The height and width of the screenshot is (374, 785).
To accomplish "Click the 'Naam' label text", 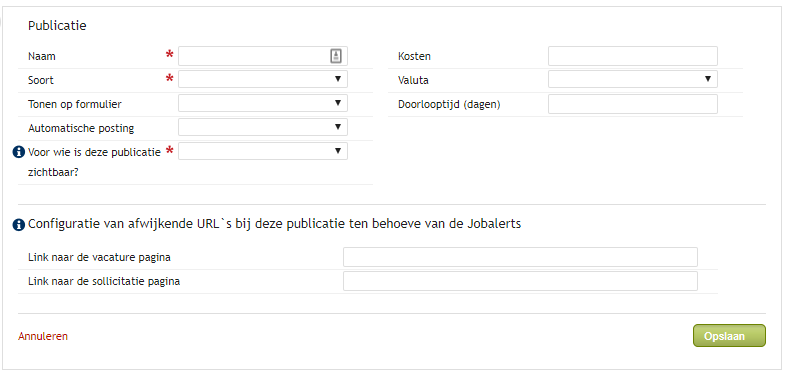I will [x=42, y=57].
